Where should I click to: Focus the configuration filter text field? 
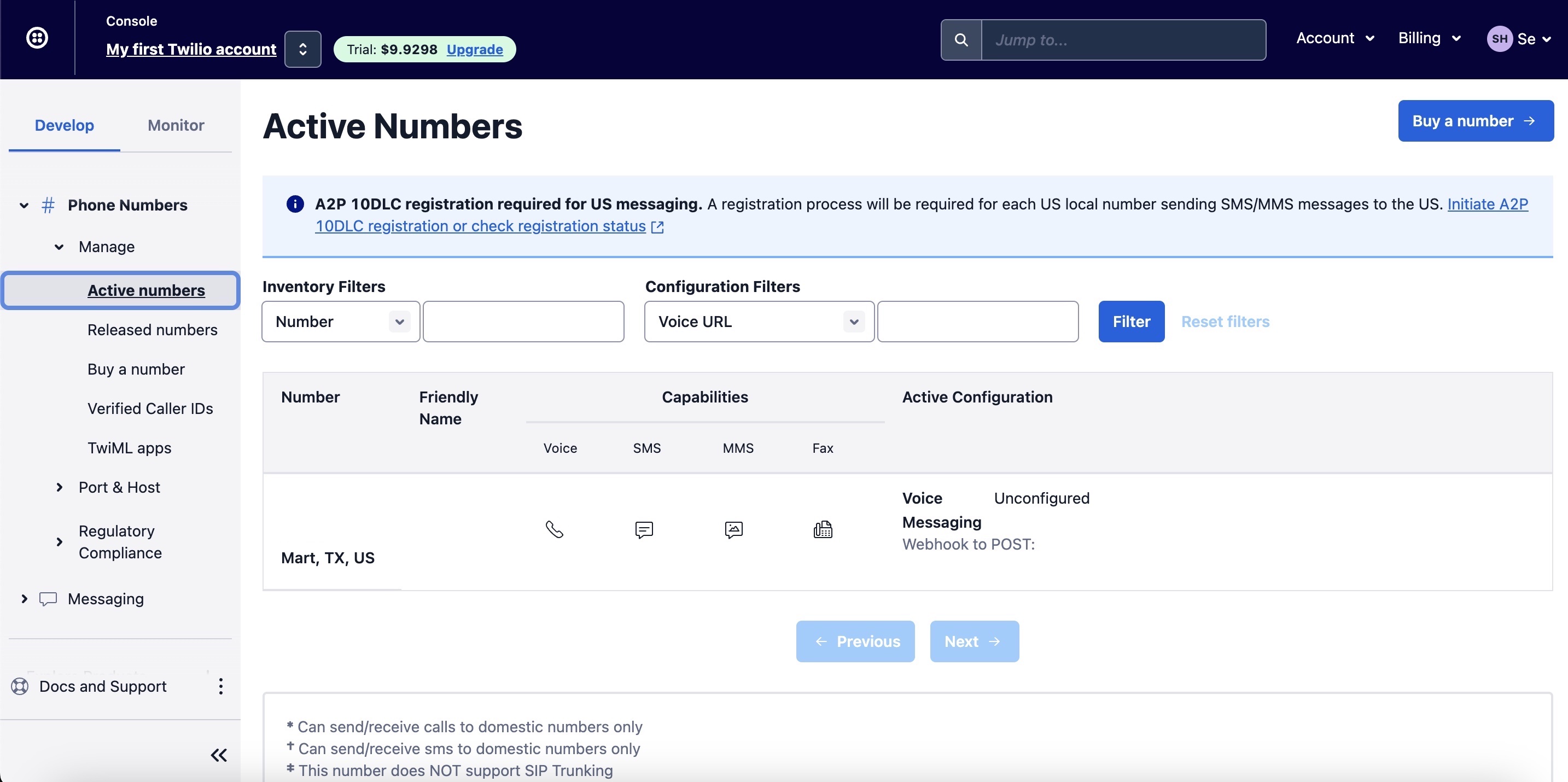tap(978, 322)
